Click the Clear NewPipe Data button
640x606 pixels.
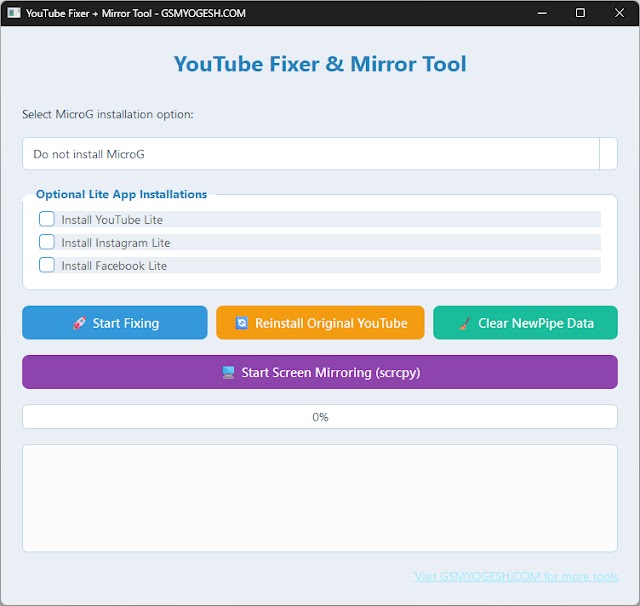[x=525, y=323]
